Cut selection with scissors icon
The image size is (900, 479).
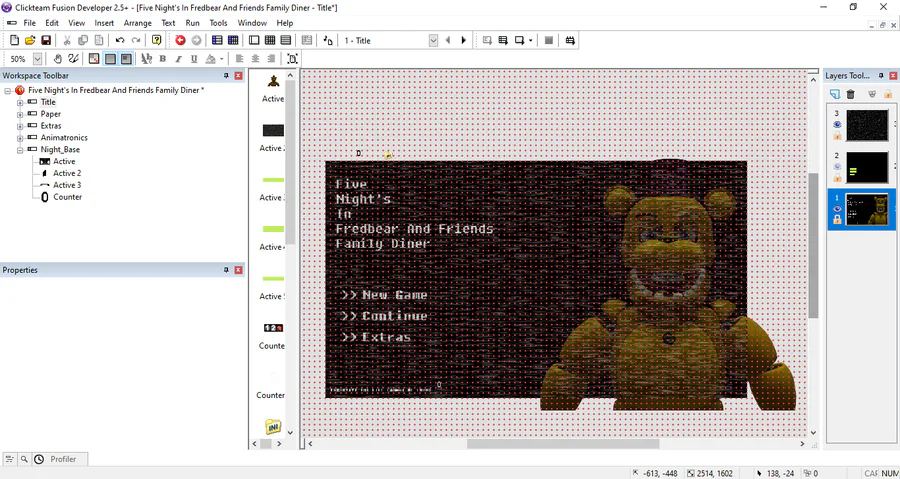pyautogui.click(x=67, y=40)
